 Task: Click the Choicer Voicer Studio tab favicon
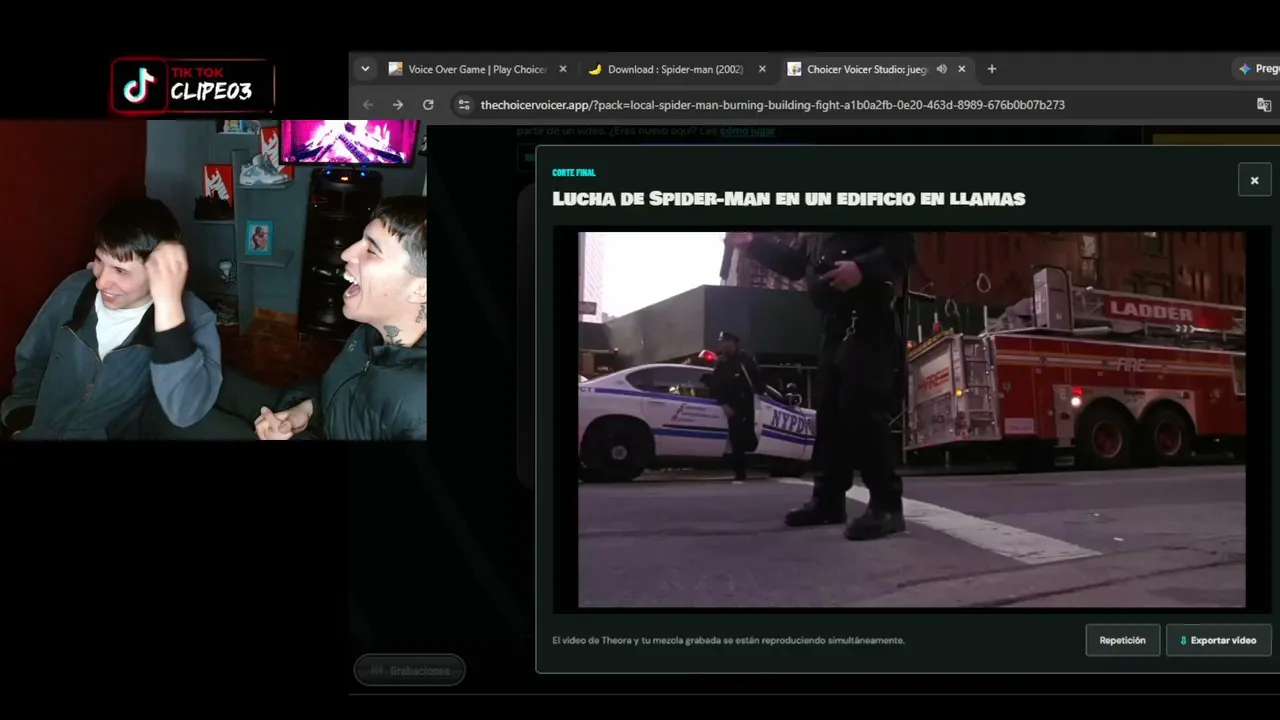(794, 69)
